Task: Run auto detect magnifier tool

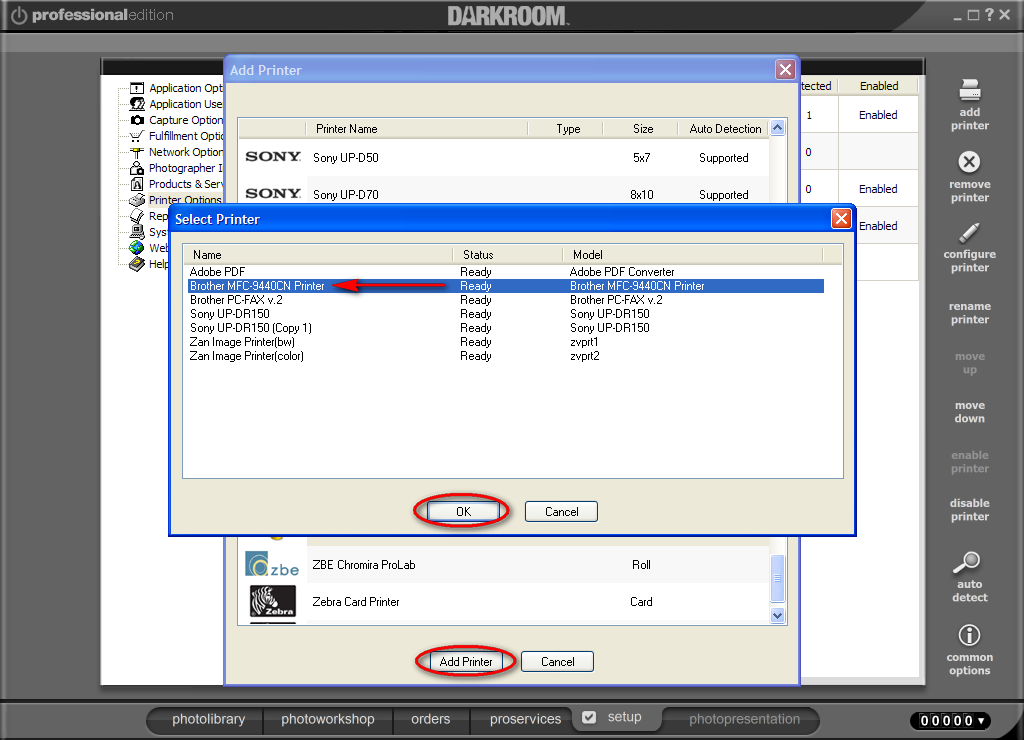Action: pos(967,562)
